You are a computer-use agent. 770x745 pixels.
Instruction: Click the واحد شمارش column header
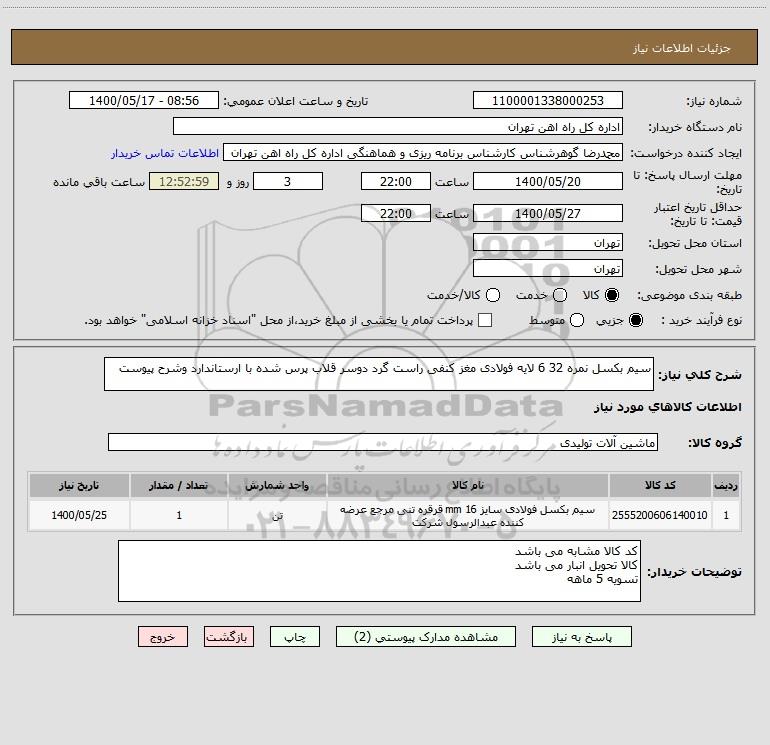pyautogui.click(x=277, y=485)
